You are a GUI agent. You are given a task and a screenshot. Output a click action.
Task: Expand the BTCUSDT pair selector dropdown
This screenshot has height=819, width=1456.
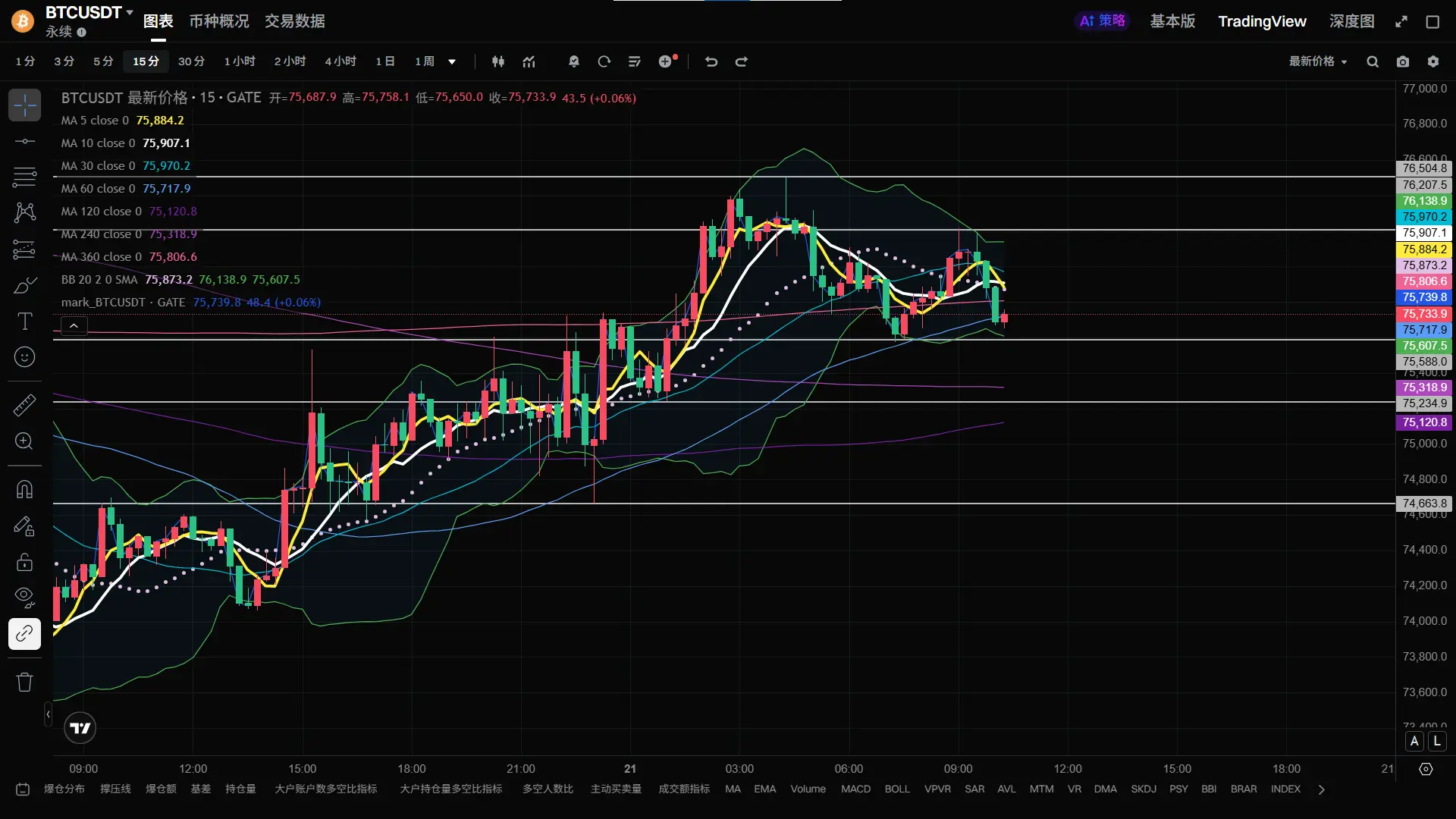pyautogui.click(x=130, y=12)
